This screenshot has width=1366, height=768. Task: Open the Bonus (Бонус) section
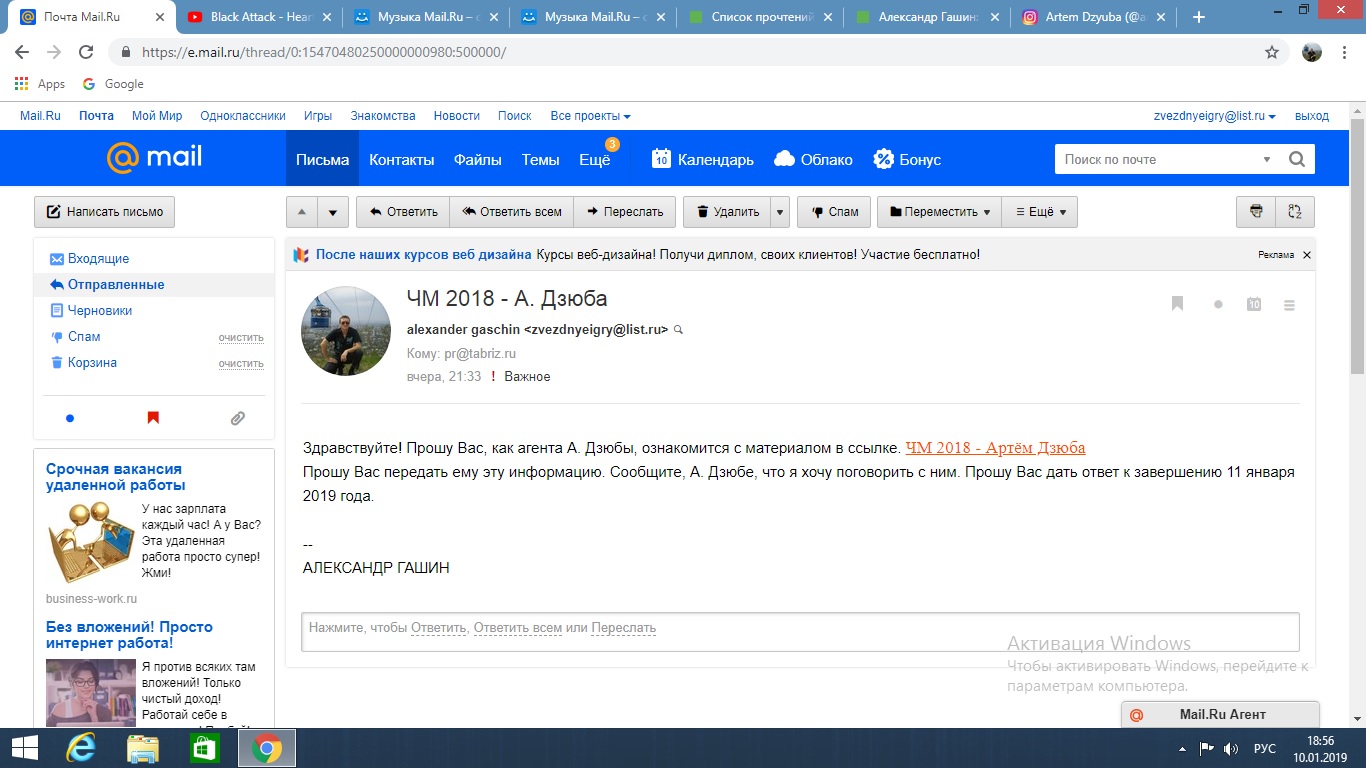(x=907, y=159)
